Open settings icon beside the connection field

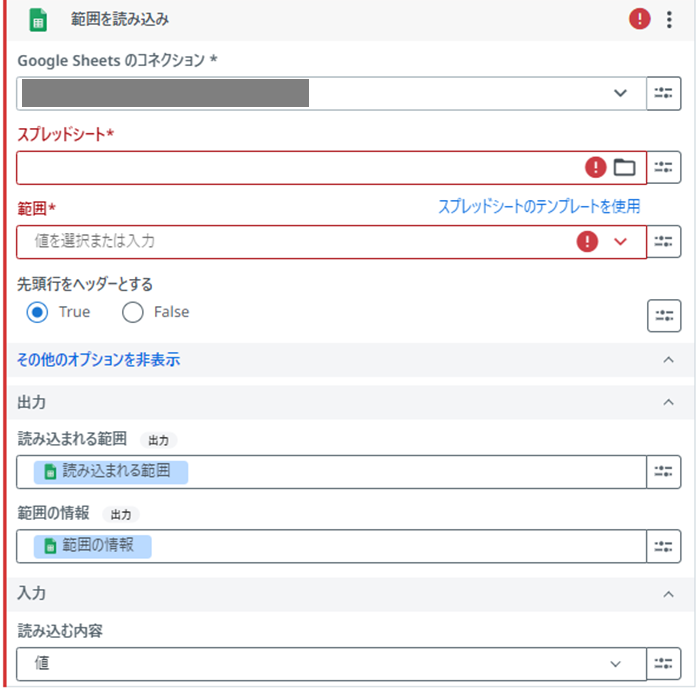click(663, 93)
